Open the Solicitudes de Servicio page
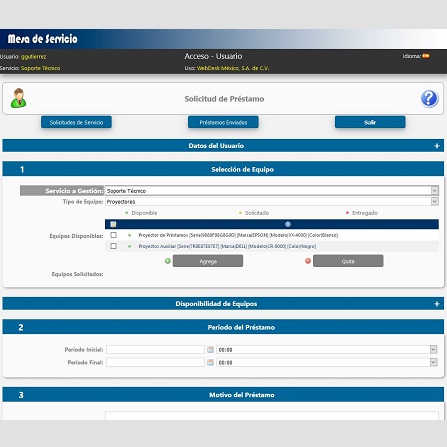The width and height of the screenshot is (447, 447). pyautogui.click(x=76, y=122)
